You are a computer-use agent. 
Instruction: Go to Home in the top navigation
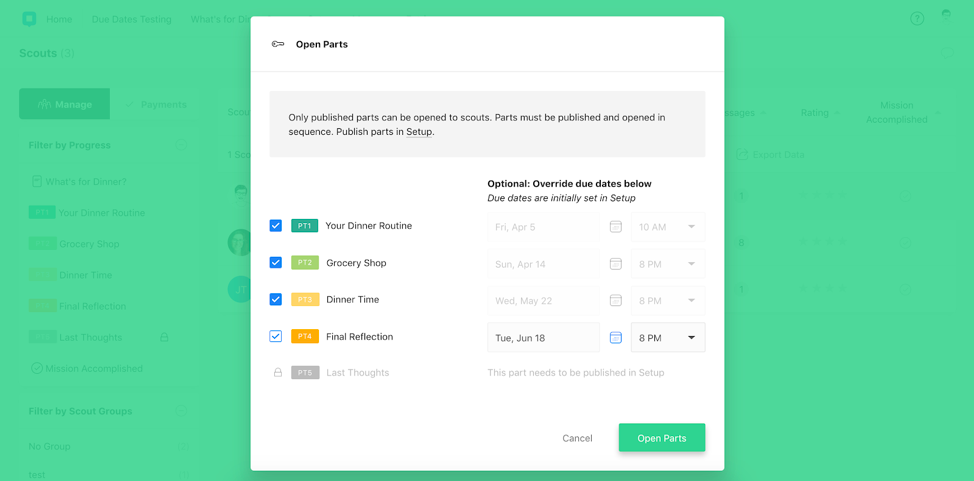(x=59, y=19)
